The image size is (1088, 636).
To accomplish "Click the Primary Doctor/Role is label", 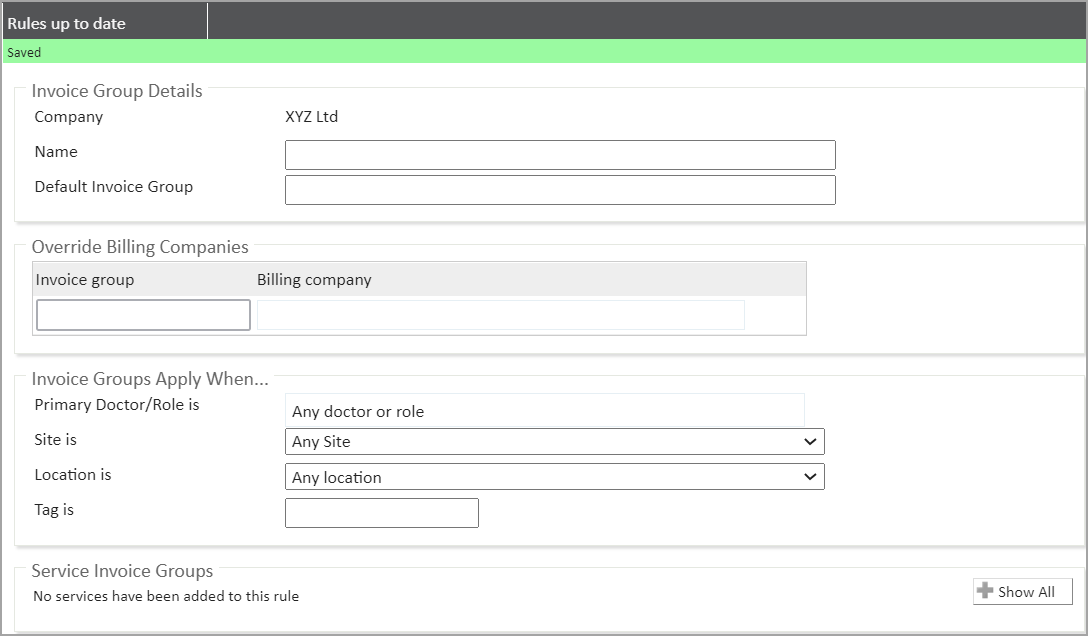I will 117,405.
